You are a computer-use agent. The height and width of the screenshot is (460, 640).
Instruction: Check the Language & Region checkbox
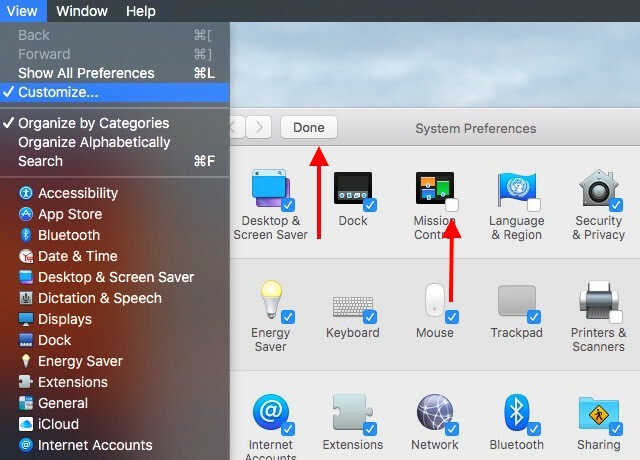[534, 205]
